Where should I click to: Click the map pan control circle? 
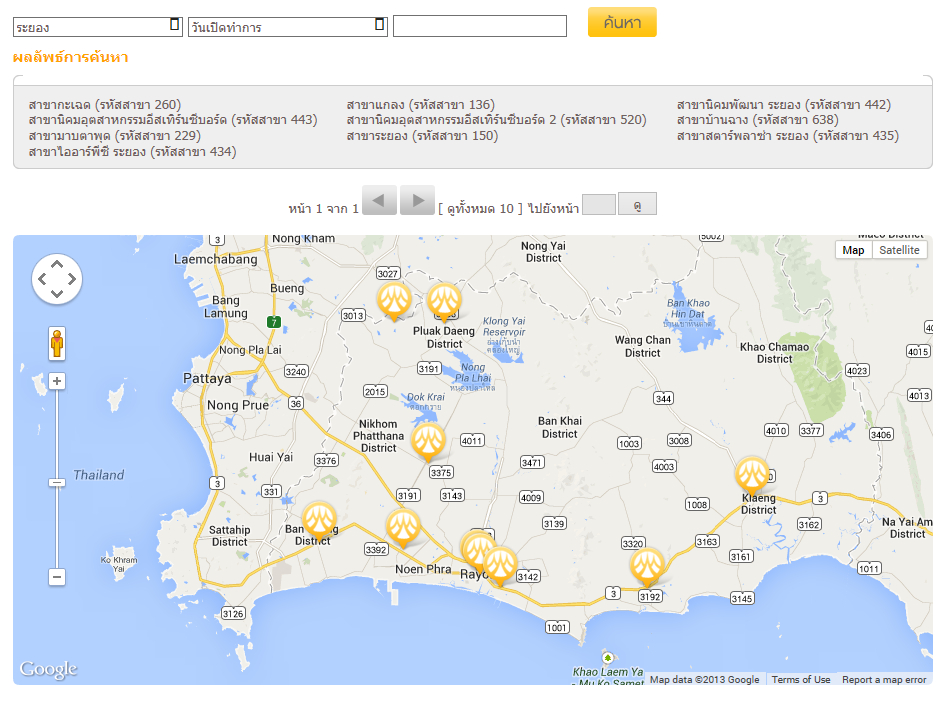pyautogui.click(x=57, y=279)
